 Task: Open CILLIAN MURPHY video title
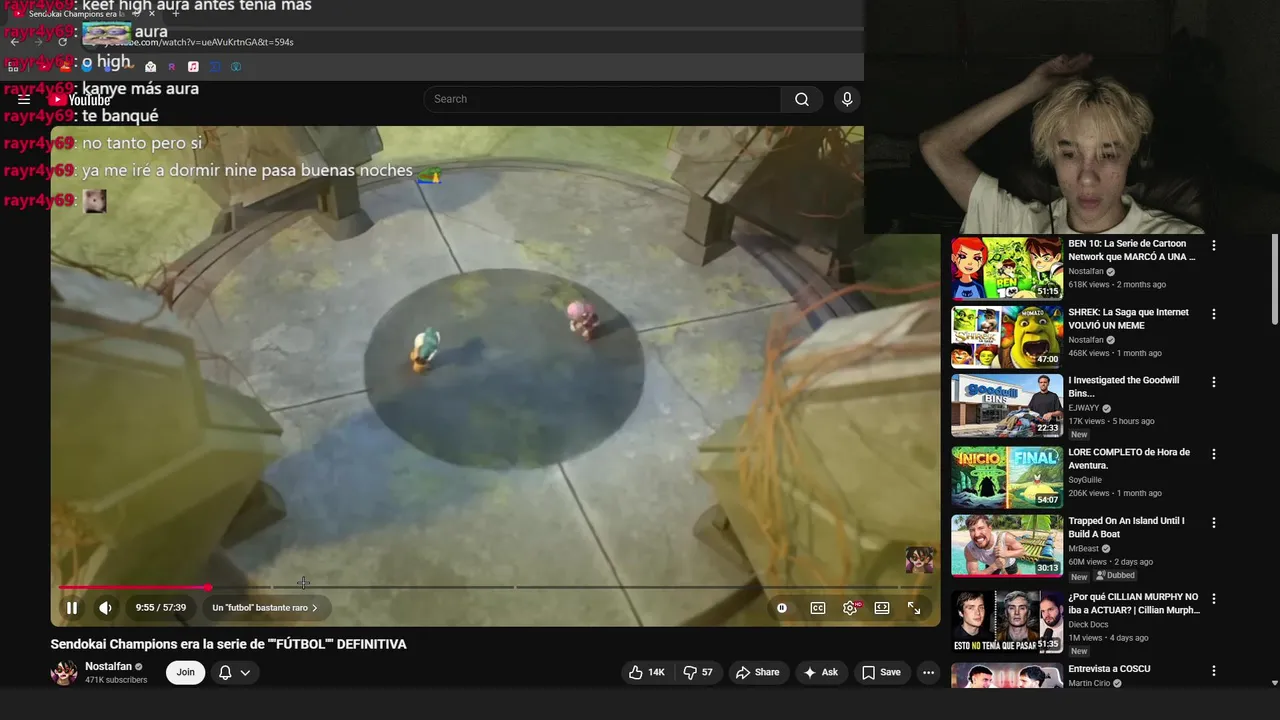click(1134, 603)
